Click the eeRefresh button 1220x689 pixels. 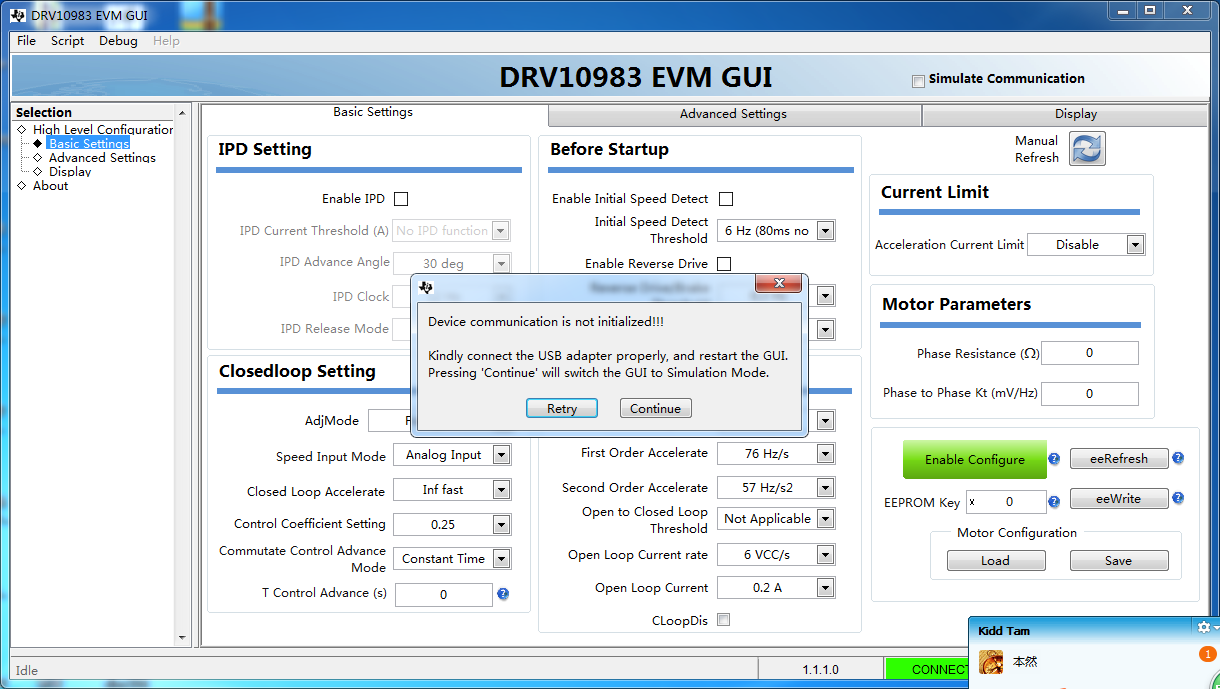click(x=1119, y=459)
